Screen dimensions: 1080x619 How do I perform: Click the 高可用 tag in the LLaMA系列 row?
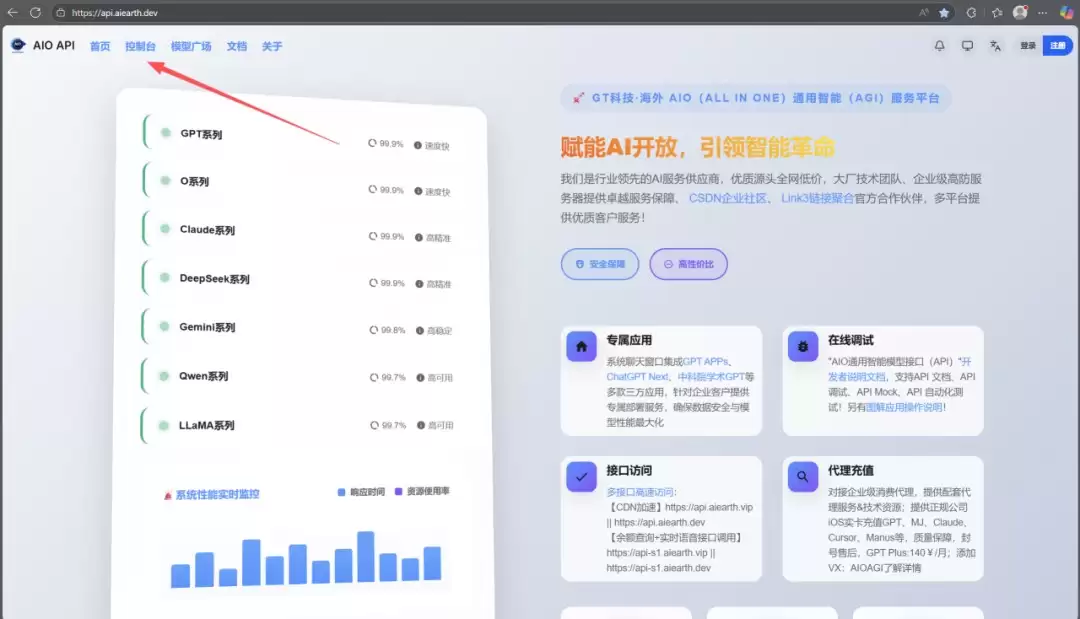[440, 426]
